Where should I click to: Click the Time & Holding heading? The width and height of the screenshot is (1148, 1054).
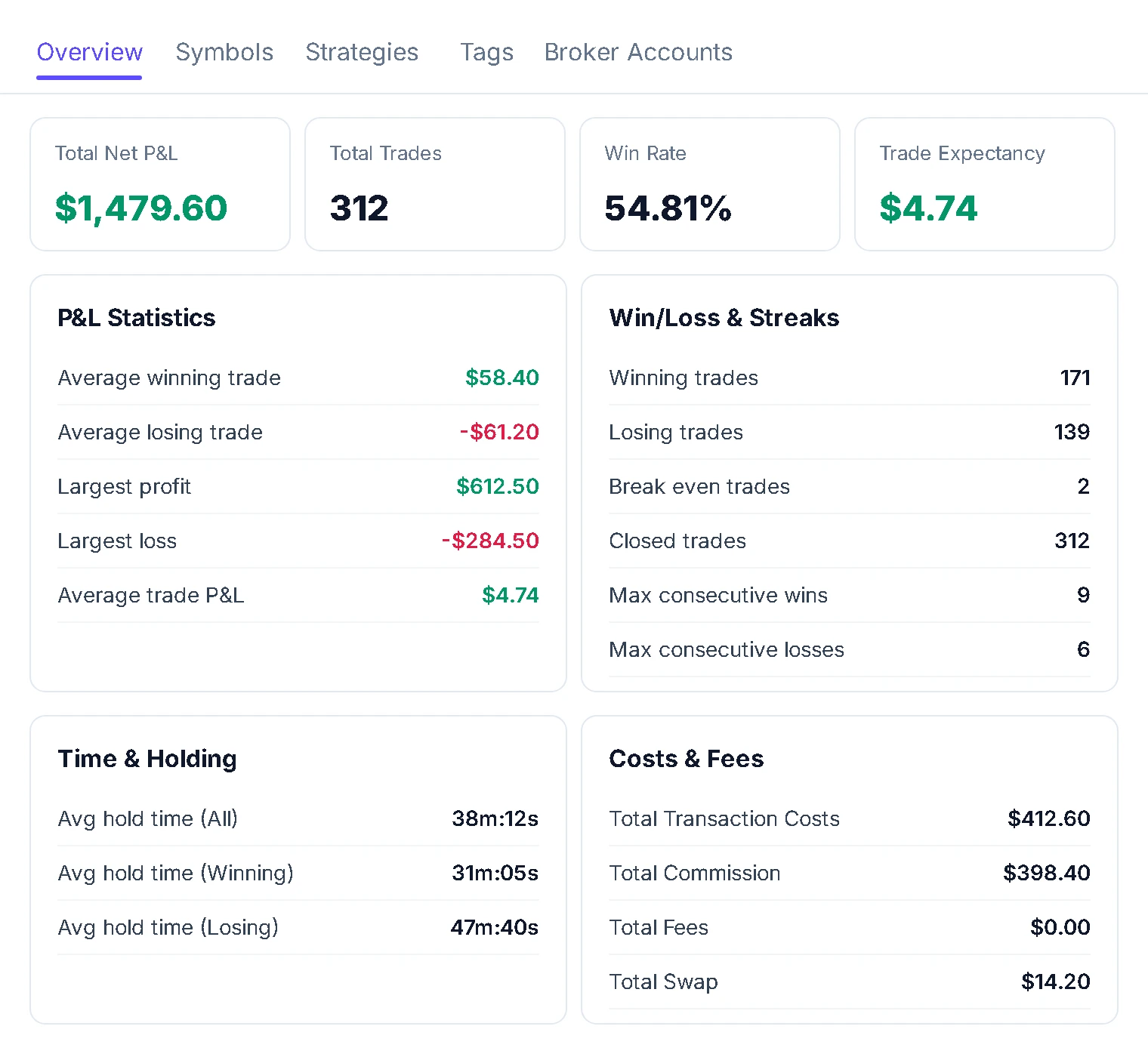pyautogui.click(x=147, y=759)
